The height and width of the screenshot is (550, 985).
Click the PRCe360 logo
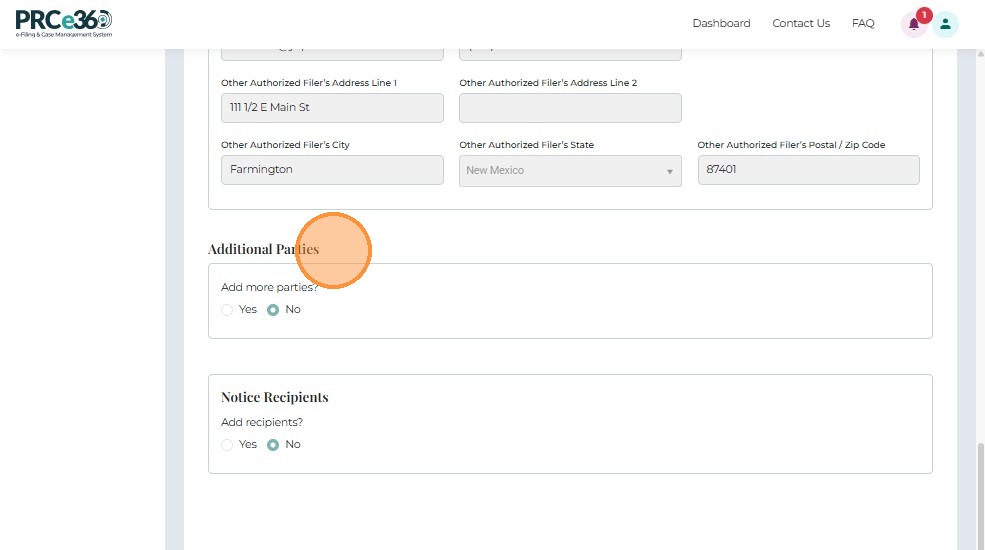coord(63,23)
